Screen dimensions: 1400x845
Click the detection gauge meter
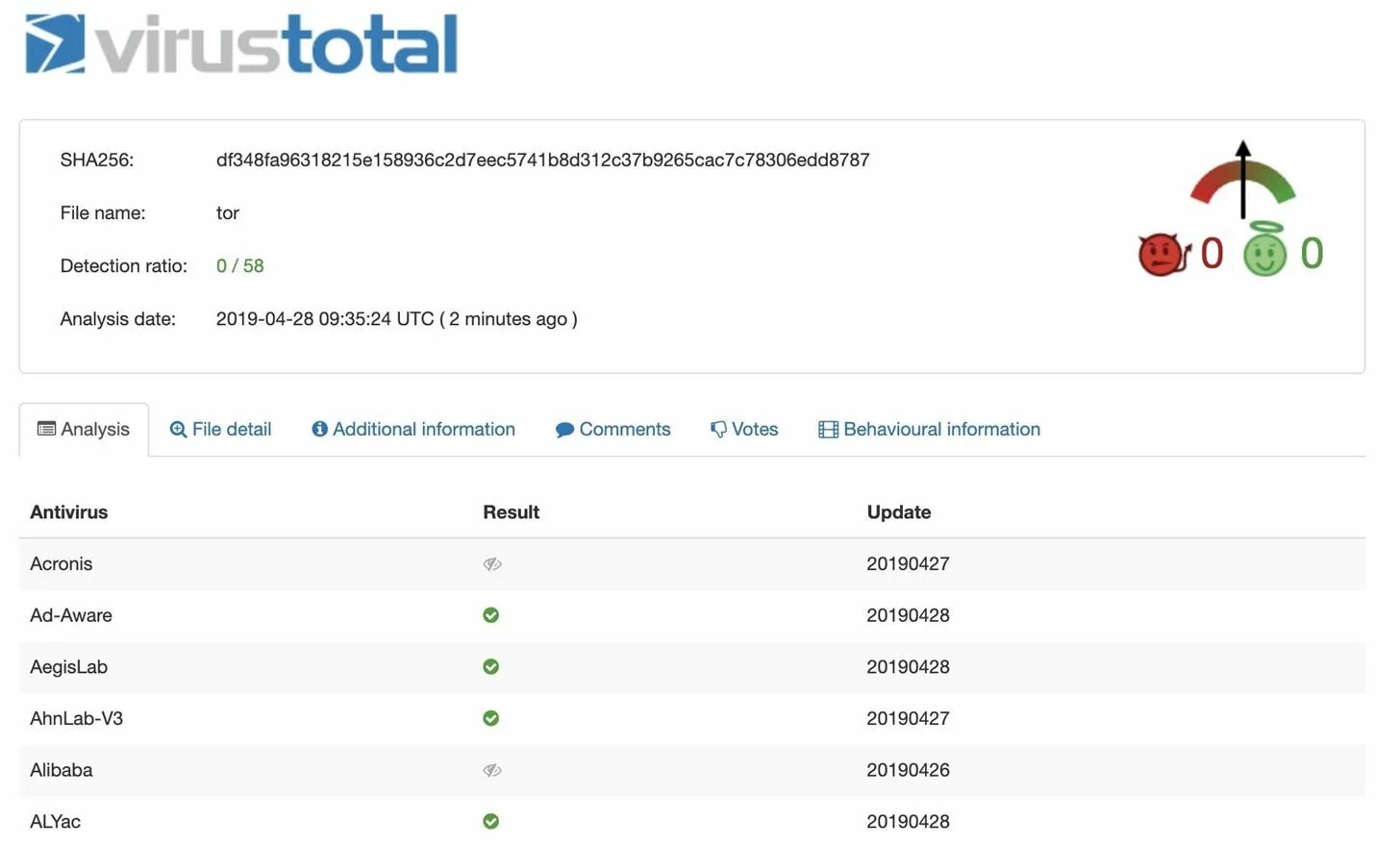pos(1242,181)
